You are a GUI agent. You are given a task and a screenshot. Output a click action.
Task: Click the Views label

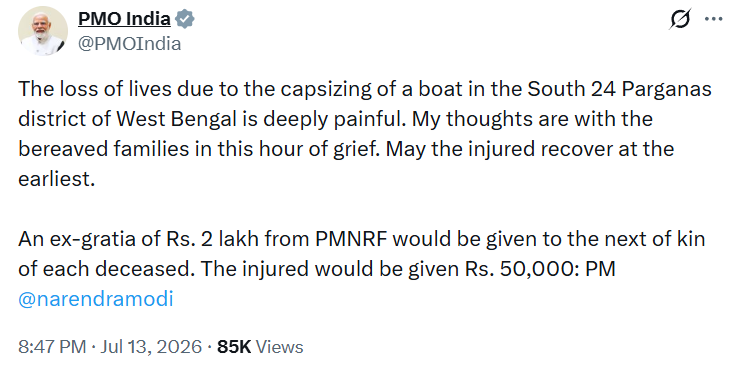pos(279,347)
